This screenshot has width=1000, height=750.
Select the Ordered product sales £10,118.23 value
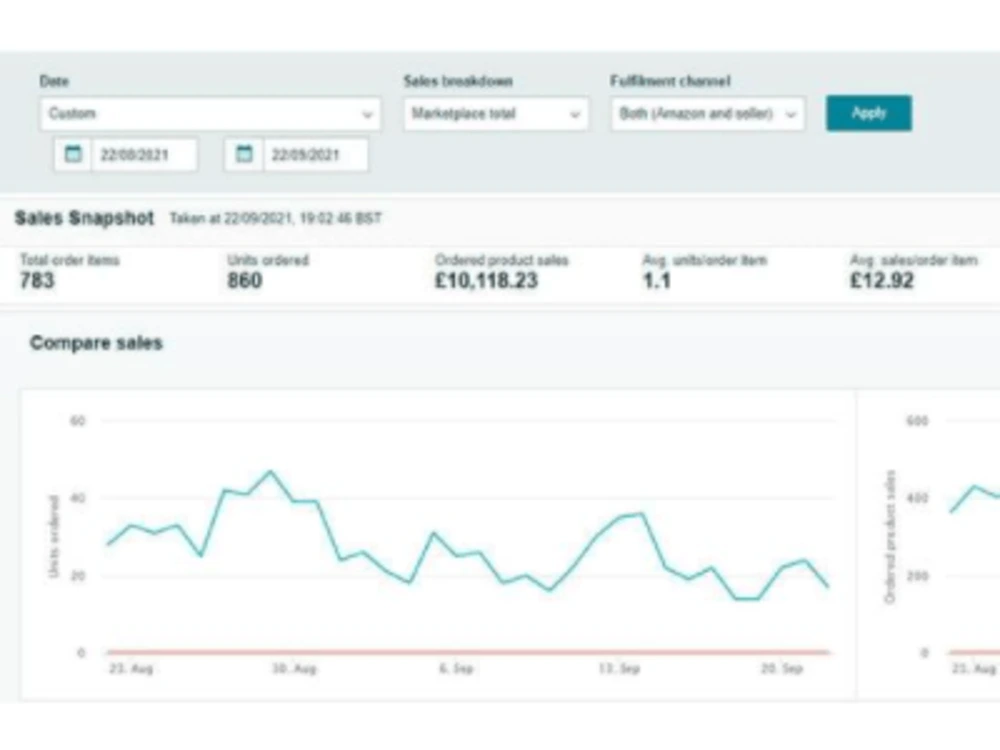[487, 281]
